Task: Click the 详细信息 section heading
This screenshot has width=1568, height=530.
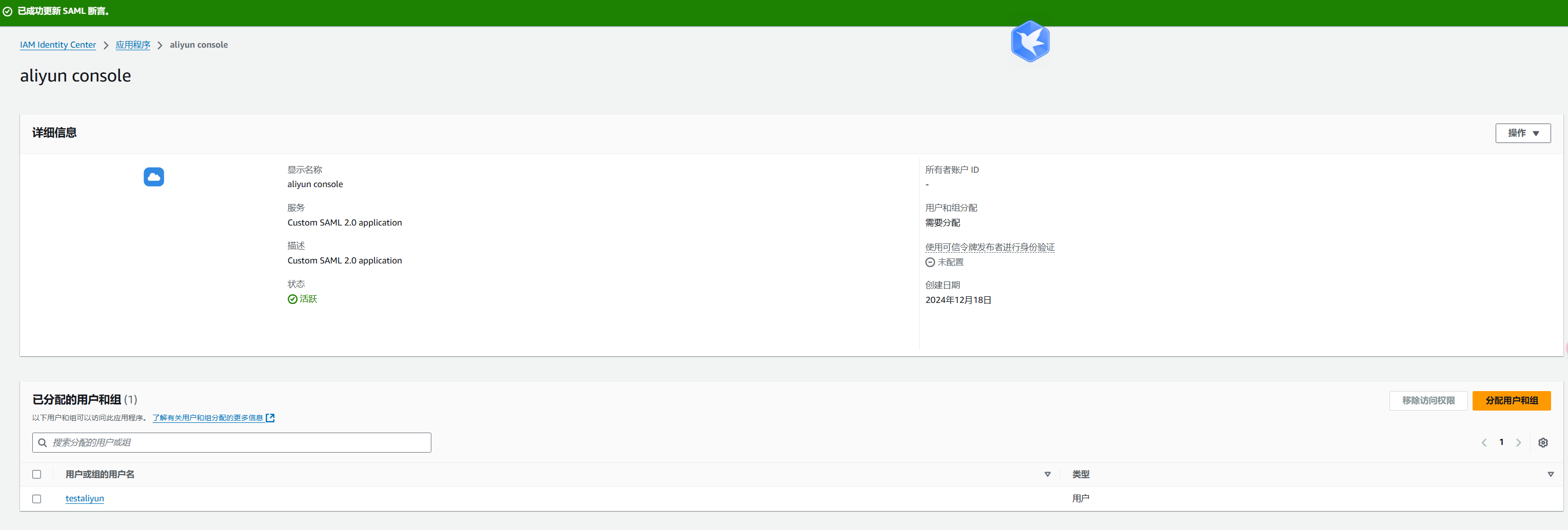Action: tap(54, 133)
